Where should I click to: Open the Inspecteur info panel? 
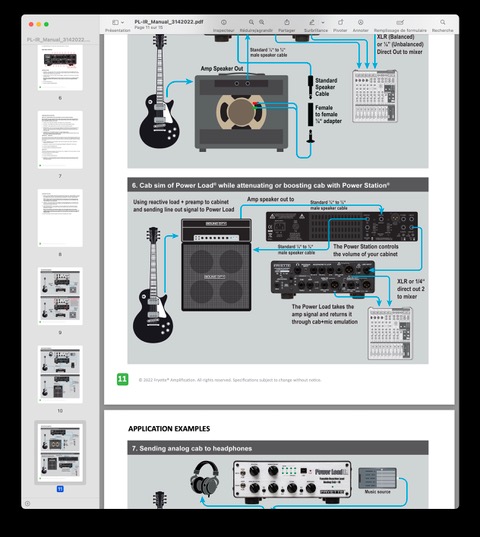224,22
